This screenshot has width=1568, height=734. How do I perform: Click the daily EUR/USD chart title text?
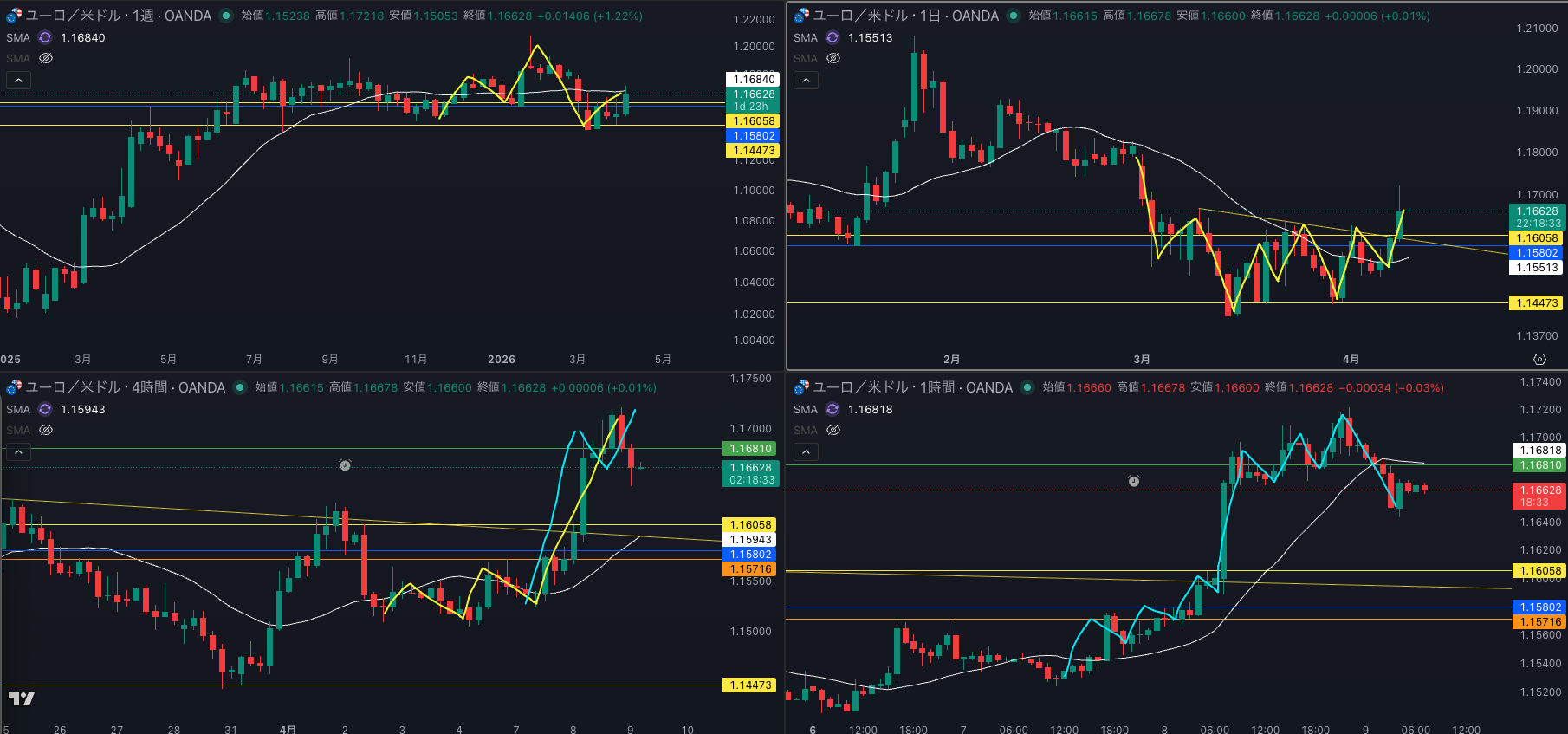pyautogui.click(x=905, y=16)
